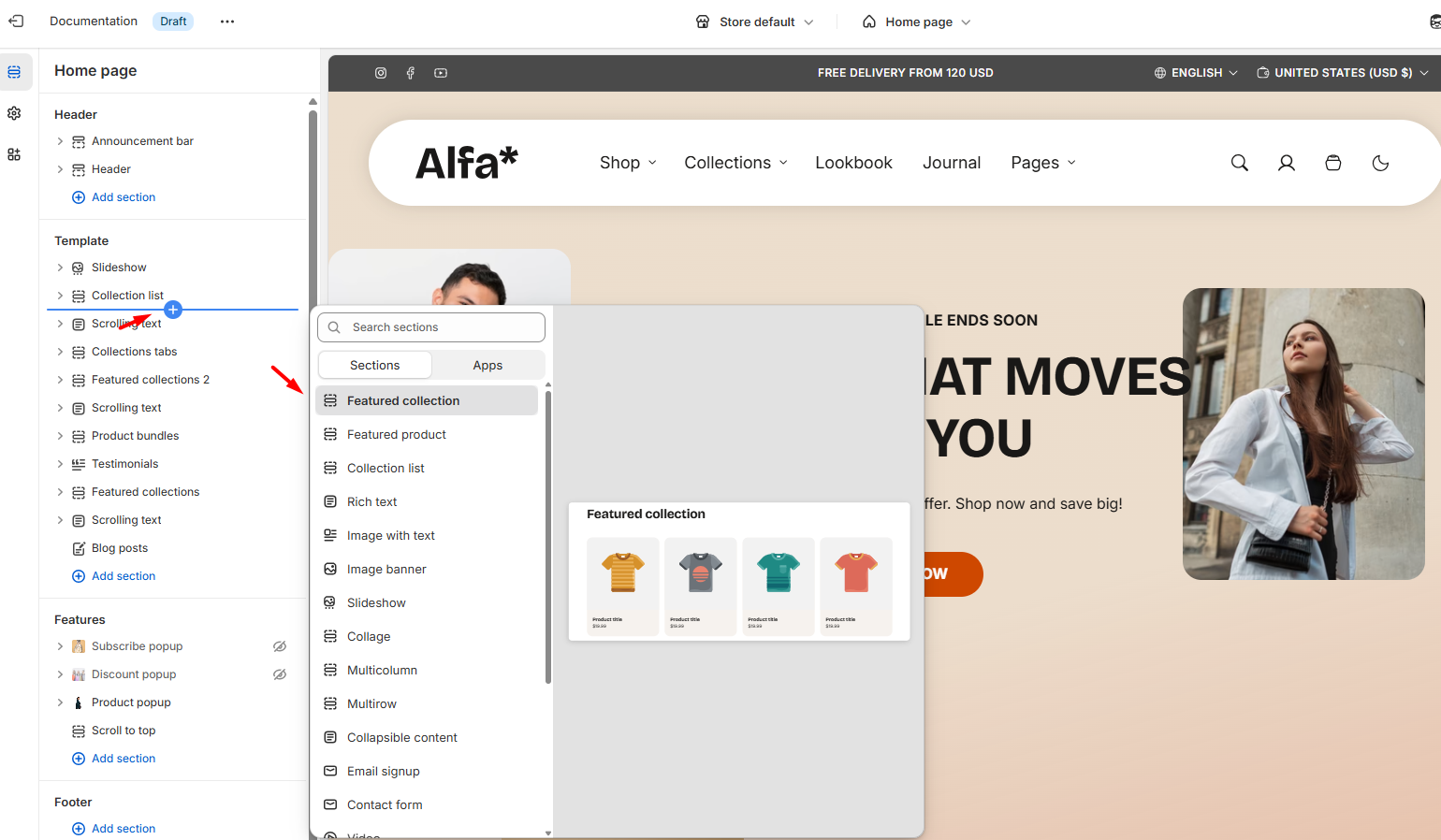This screenshot has height=840, width=1441.
Task: Select Featured collection in section picker
Action: (x=427, y=400)
